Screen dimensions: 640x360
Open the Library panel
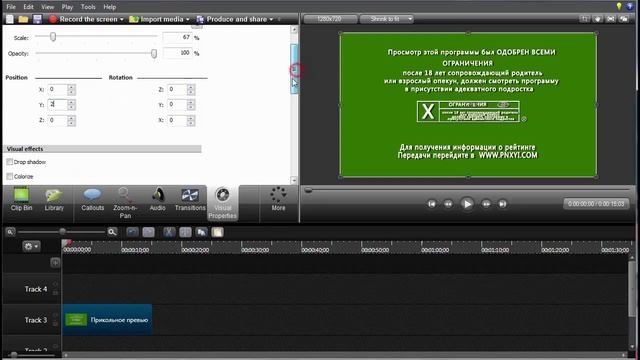[x=54, y=200]
